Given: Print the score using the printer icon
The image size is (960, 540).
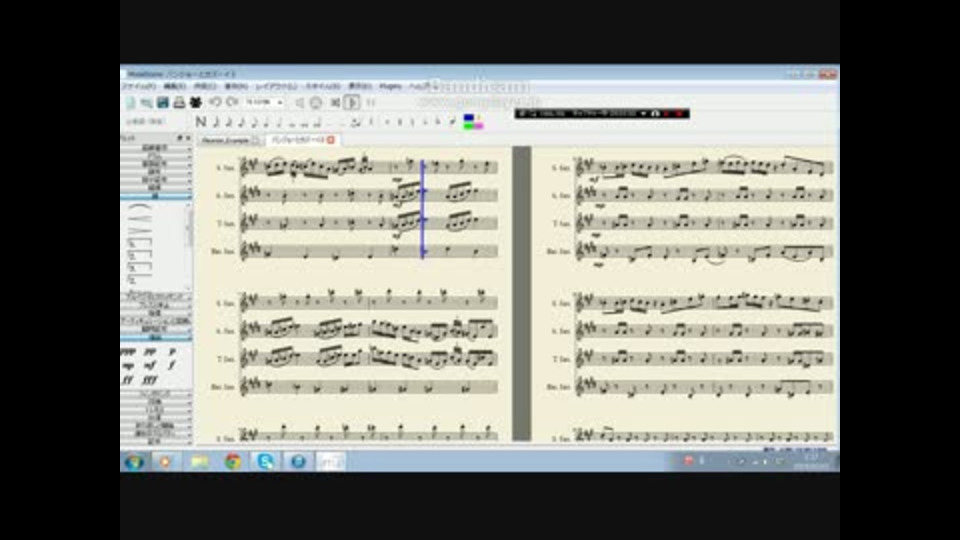Looking at the screenshot, I should (x=179, y=103).
